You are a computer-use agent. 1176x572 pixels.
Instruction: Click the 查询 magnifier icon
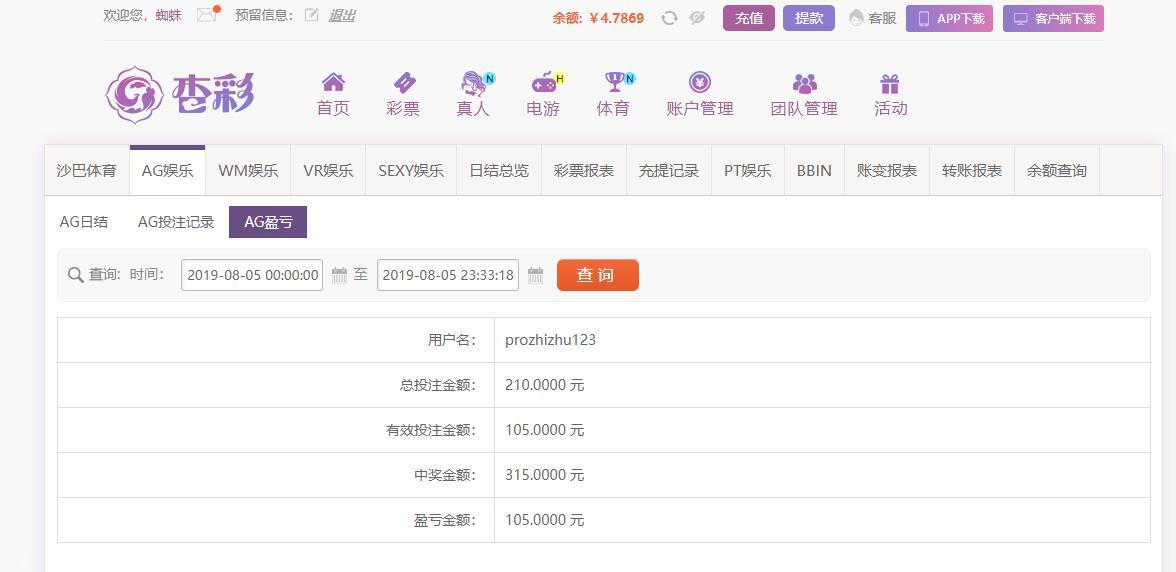[75, 275]
